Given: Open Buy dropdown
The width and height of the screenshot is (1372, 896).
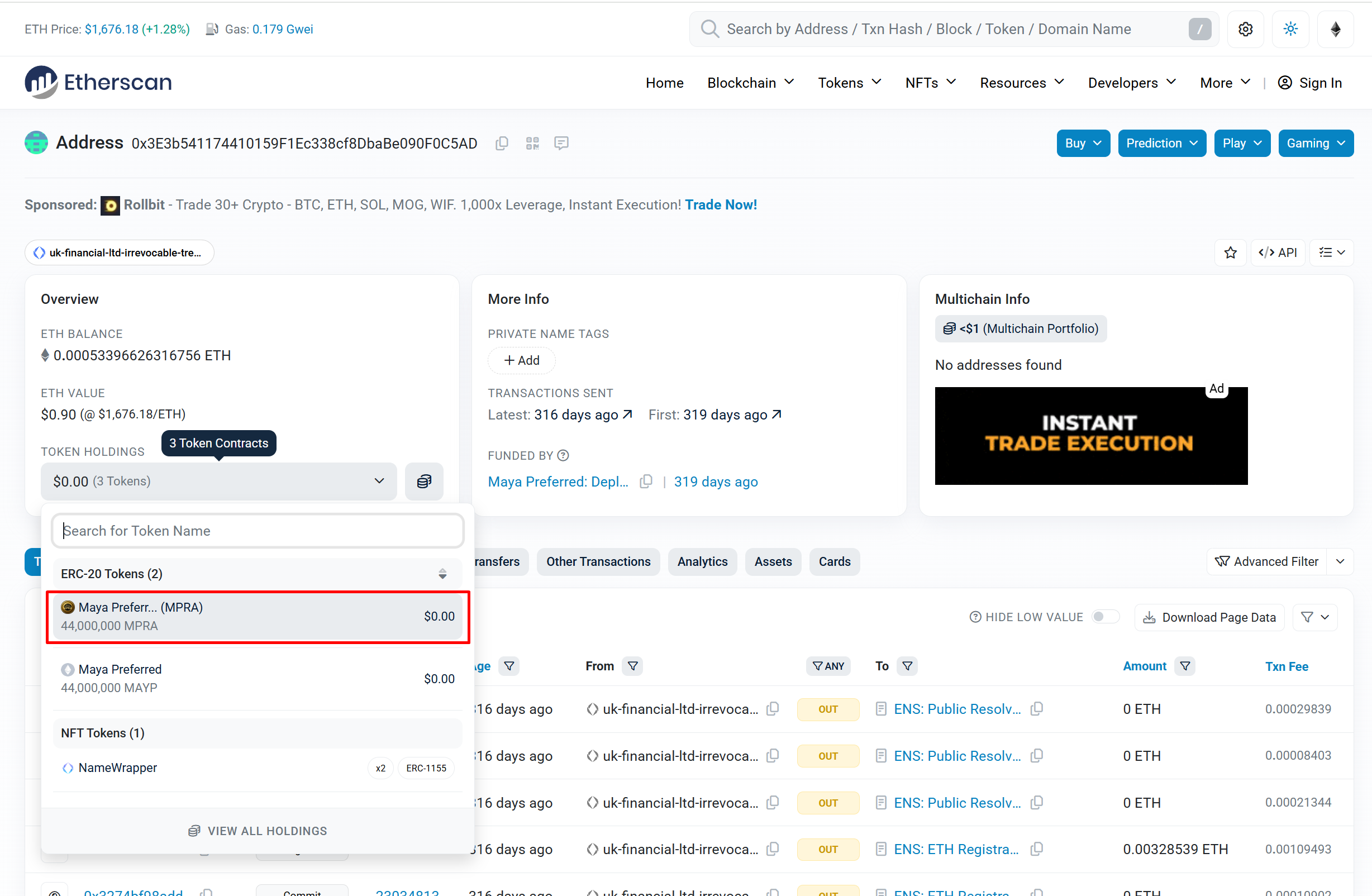Looking at the screenshot, I should (x=1083, y=143).
